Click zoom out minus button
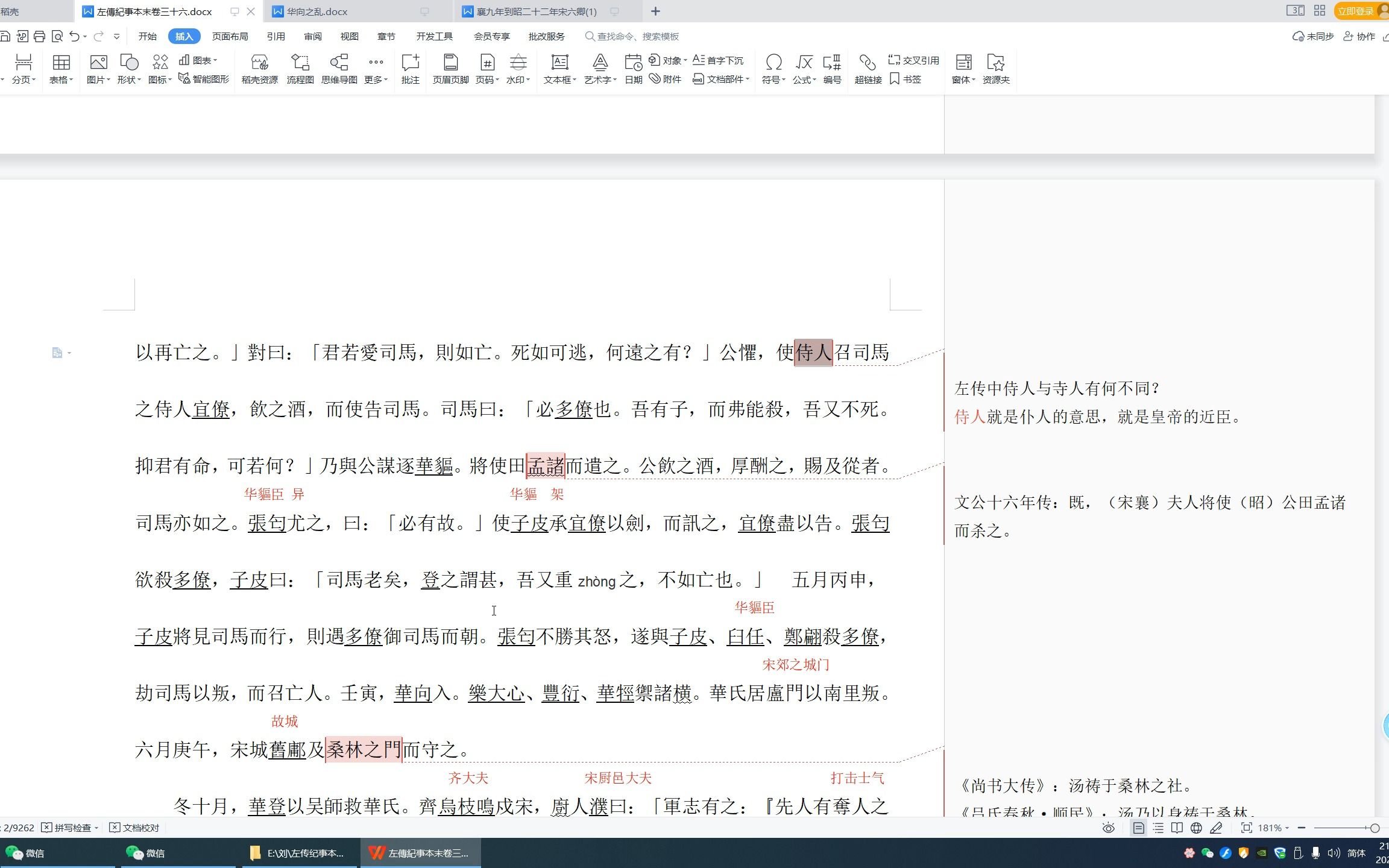 [x=1301, y=828]
